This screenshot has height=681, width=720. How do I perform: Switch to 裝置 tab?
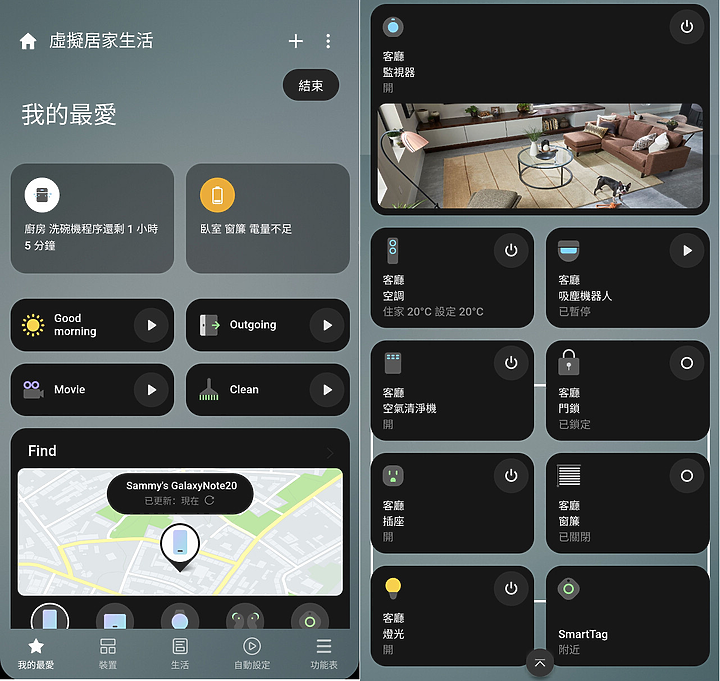(x=108, y=653)
